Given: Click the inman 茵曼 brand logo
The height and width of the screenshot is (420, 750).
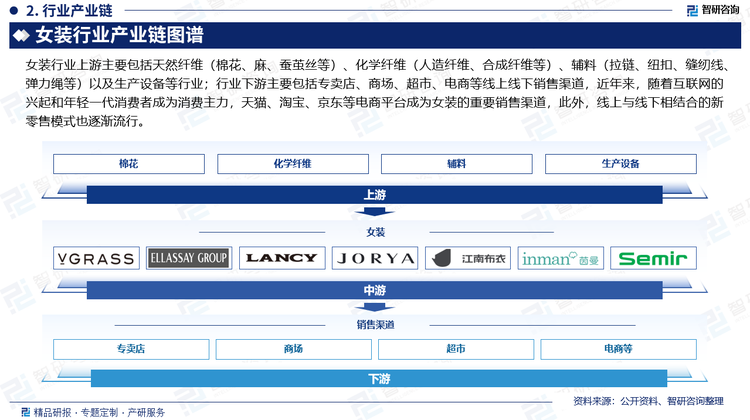Looking at the screenshot, I should pyautogui.click(x=561, y=258).
